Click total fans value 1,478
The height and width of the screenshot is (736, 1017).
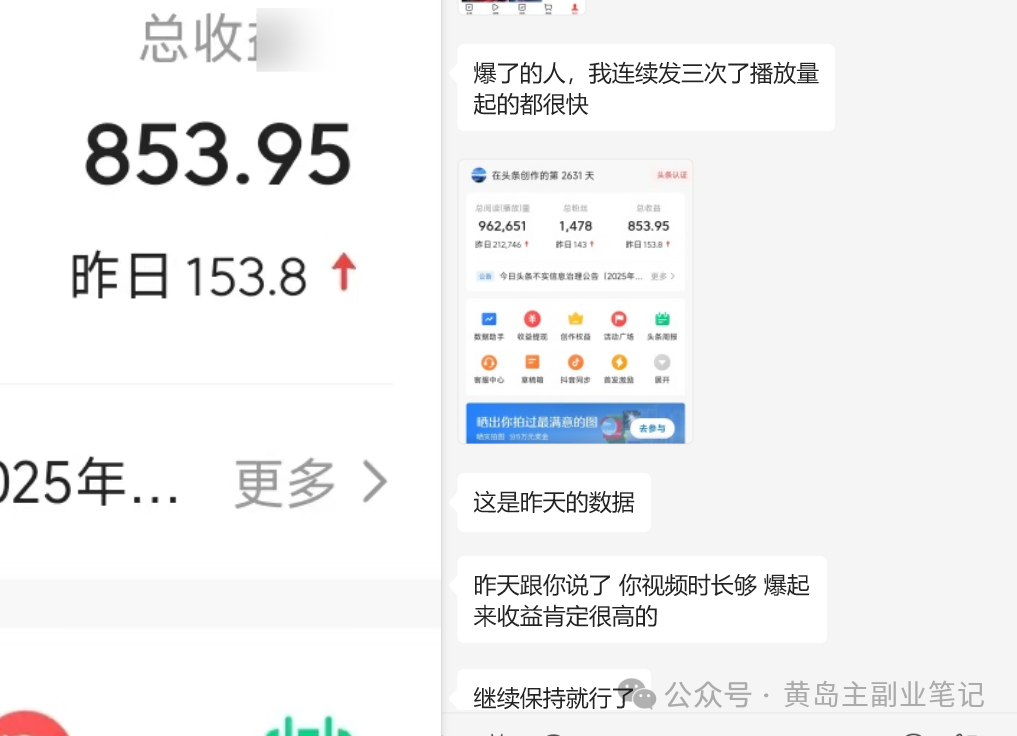coord(575,226)
